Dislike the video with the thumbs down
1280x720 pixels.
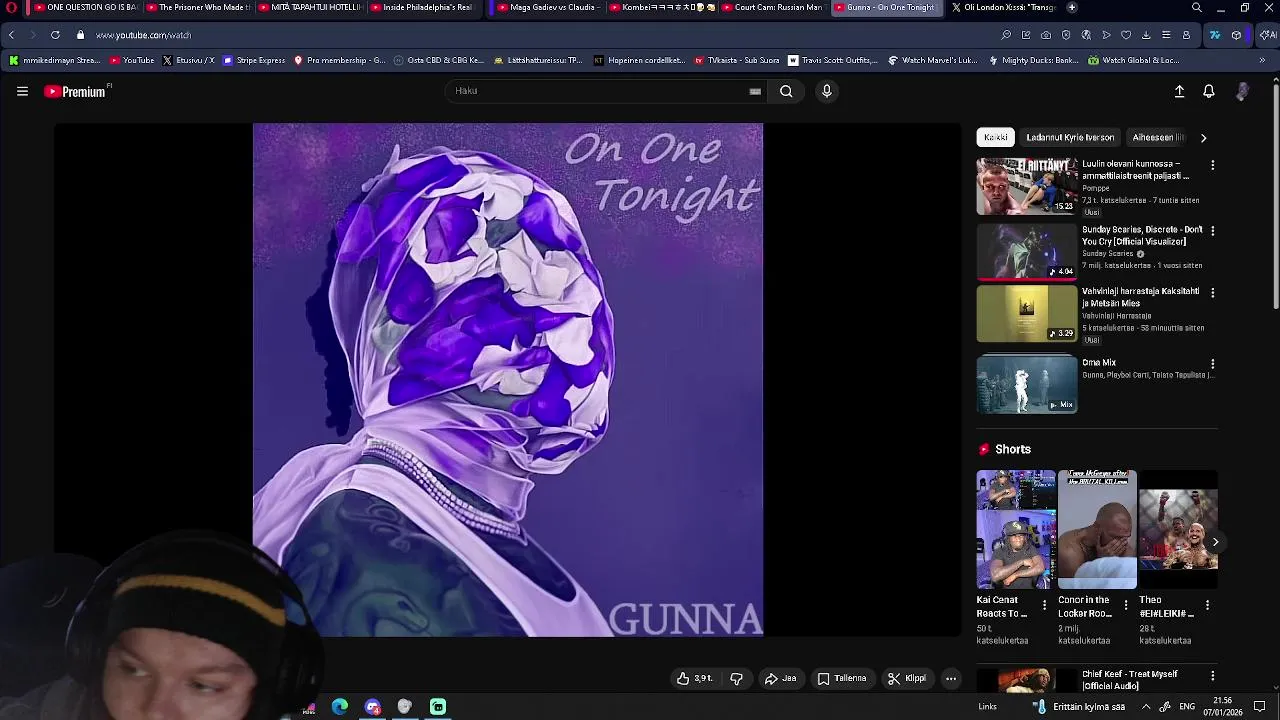pos(736,678)
